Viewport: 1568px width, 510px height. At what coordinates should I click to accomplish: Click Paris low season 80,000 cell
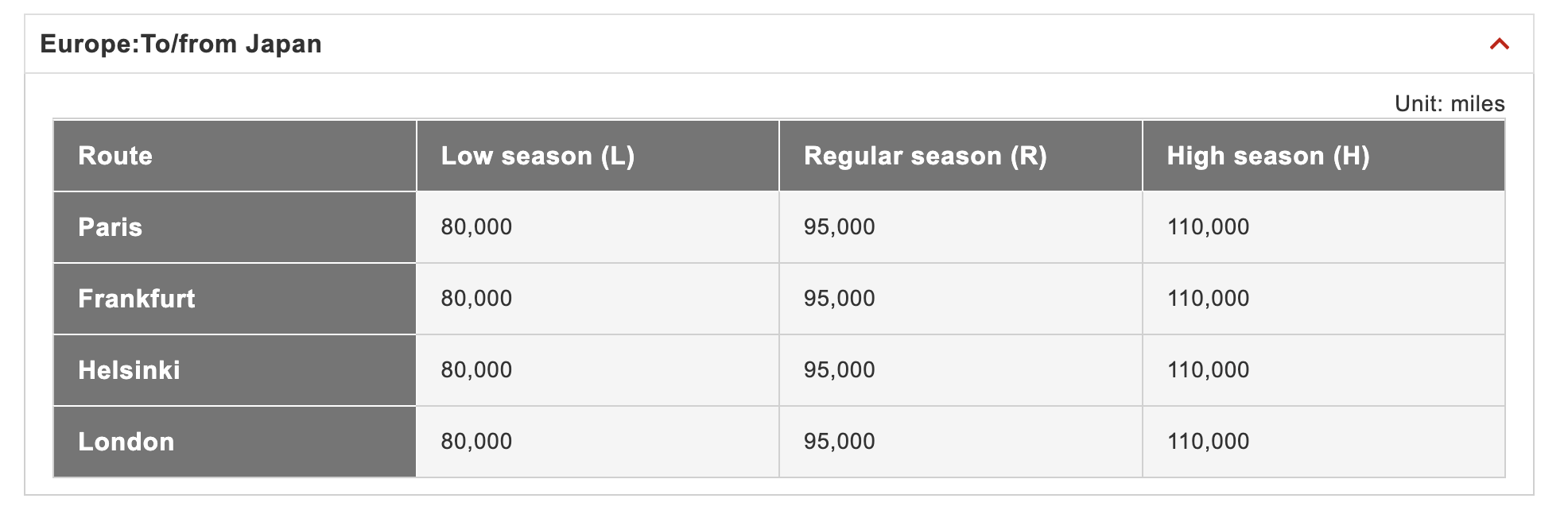[x=476, y=227]
